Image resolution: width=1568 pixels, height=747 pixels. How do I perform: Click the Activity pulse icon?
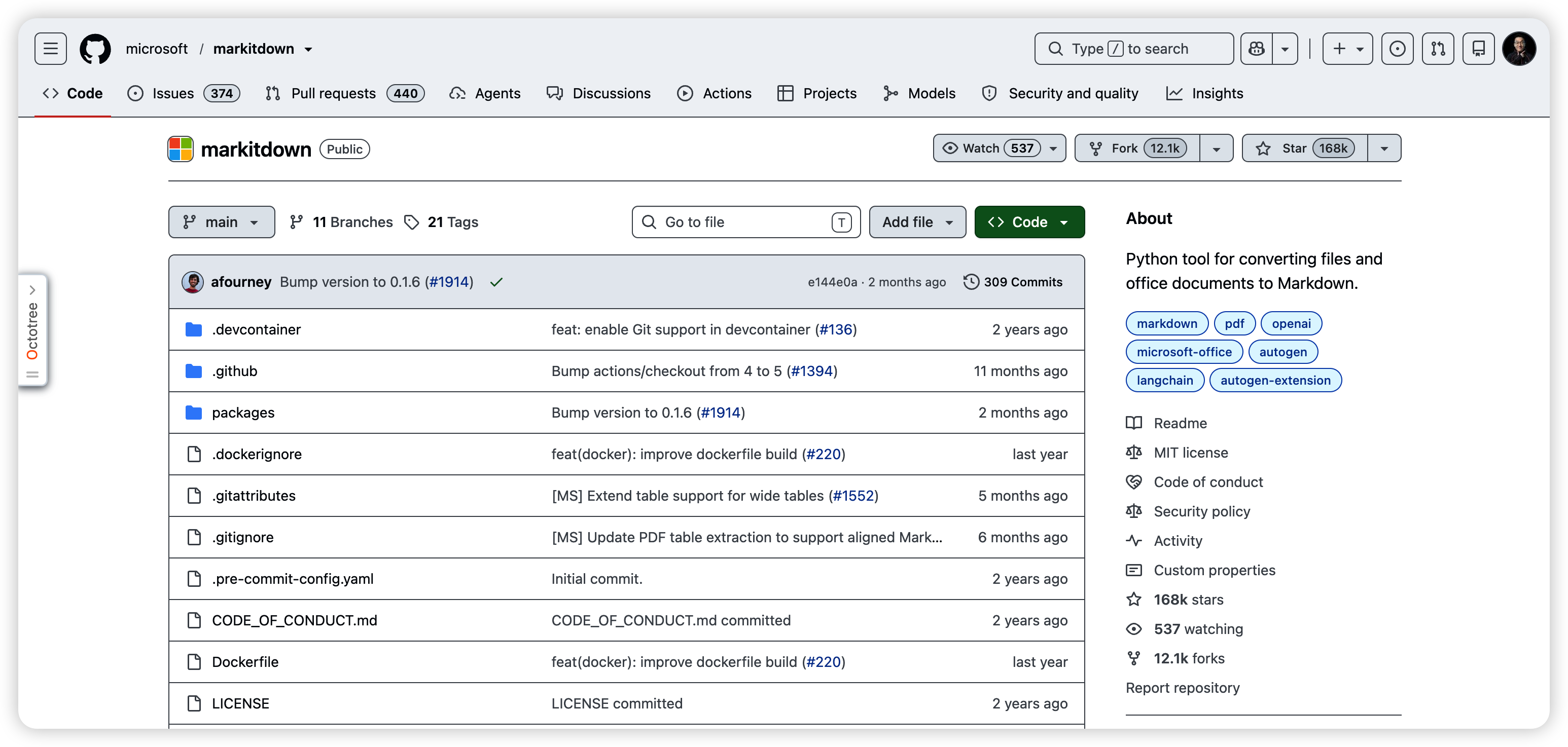(x=1134, y=540)
